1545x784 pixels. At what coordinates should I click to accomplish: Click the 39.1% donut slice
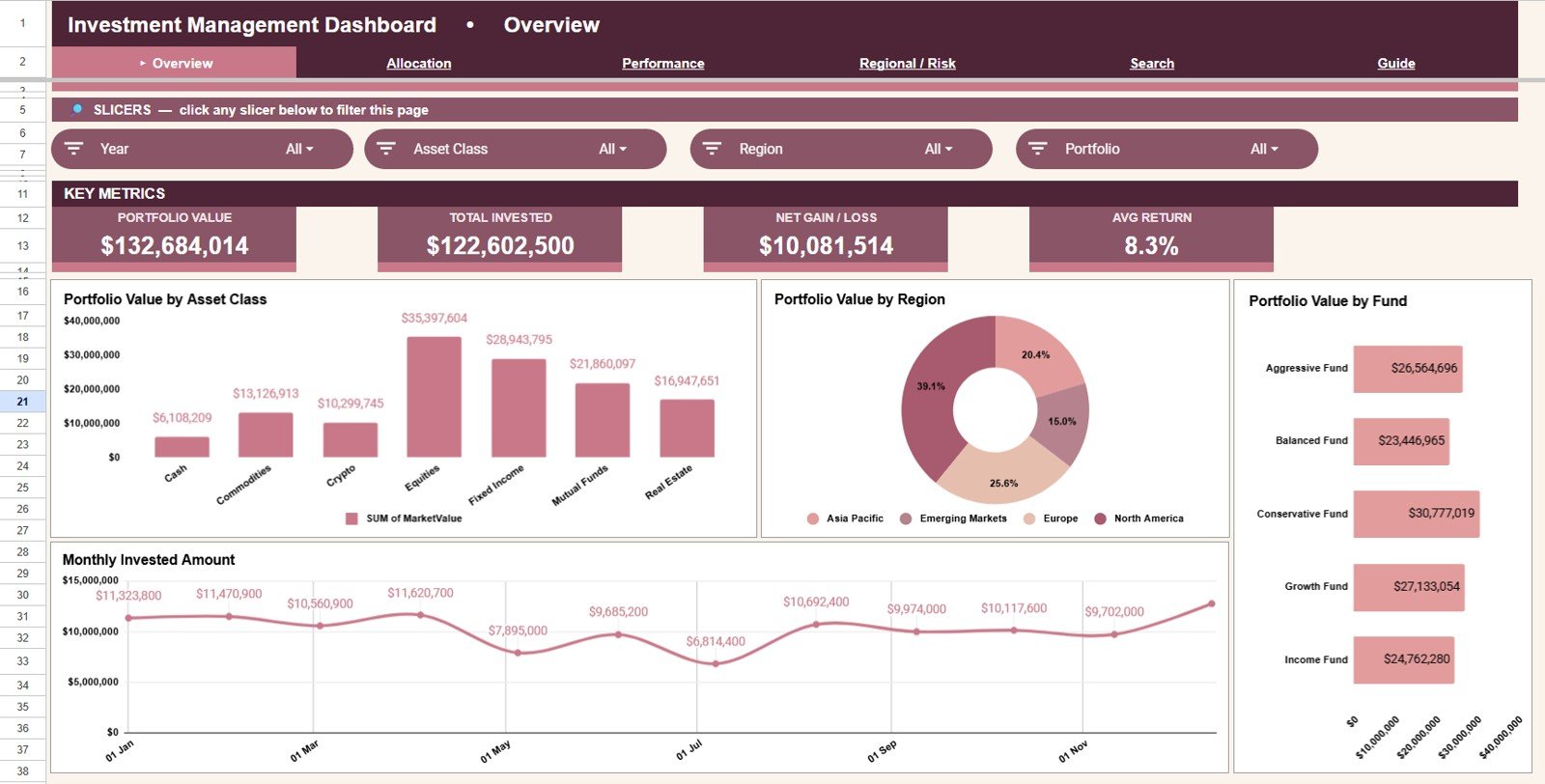[931, 386]
